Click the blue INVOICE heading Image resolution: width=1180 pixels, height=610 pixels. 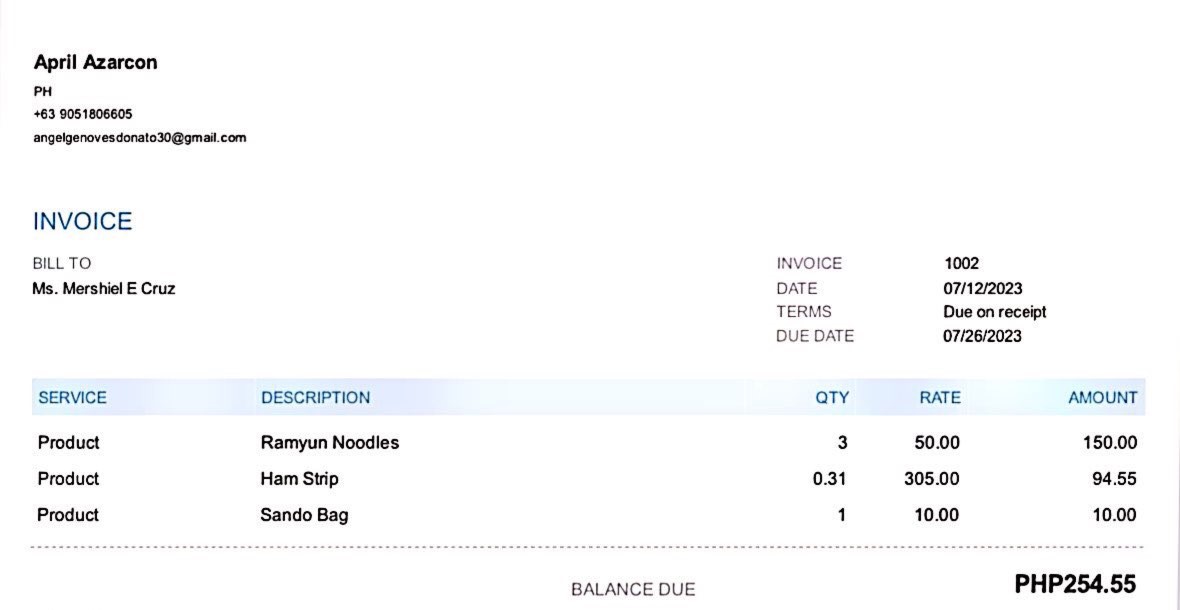[82, 221]
